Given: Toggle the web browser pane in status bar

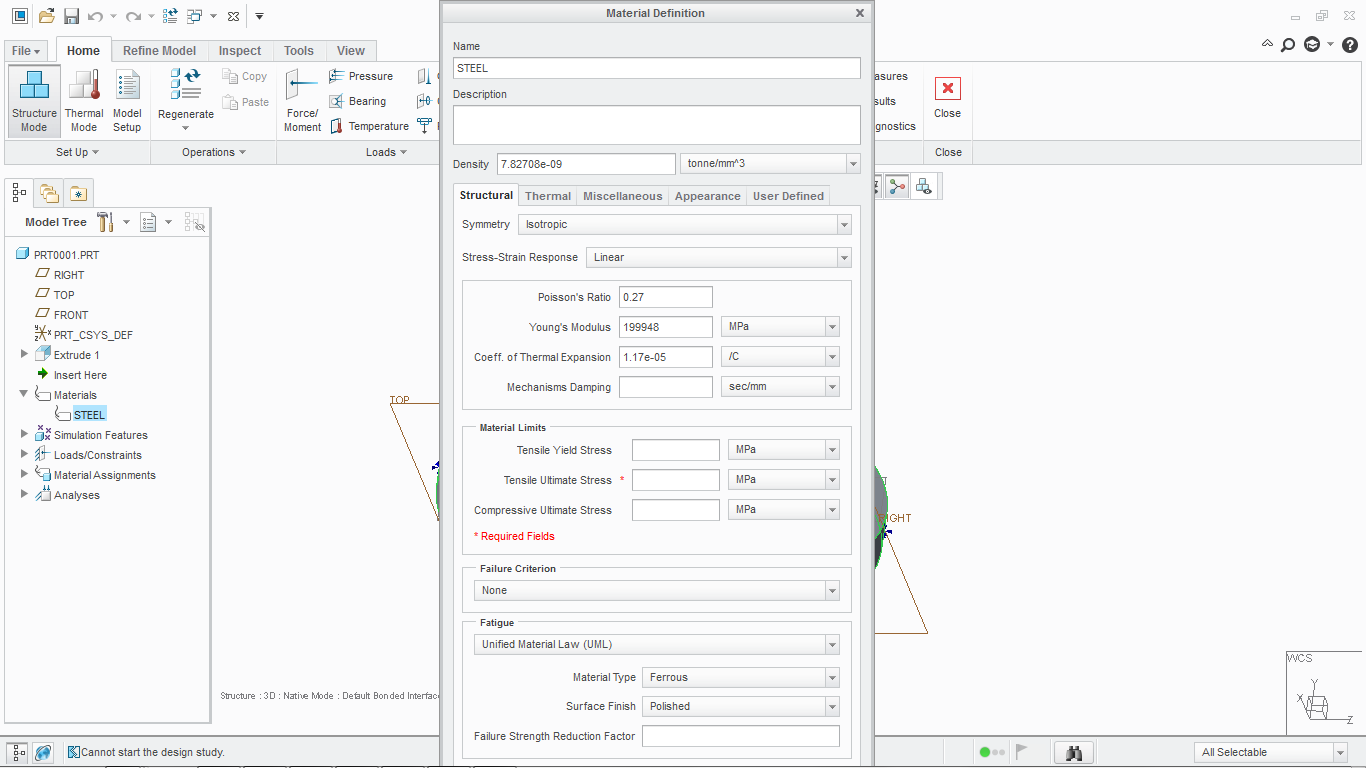Looking at the screenshot, I should [43, 753].
